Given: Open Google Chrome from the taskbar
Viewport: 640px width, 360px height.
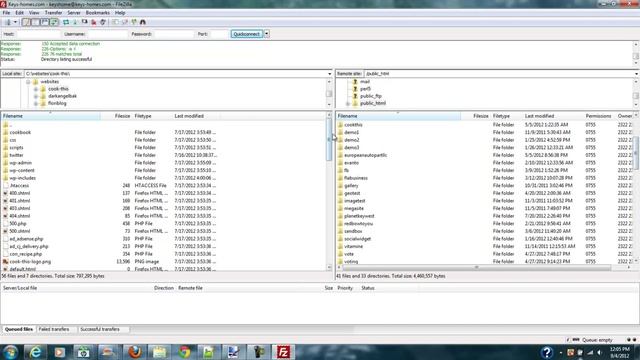Looking at the screenshot, I should click(x=184, y=352).
